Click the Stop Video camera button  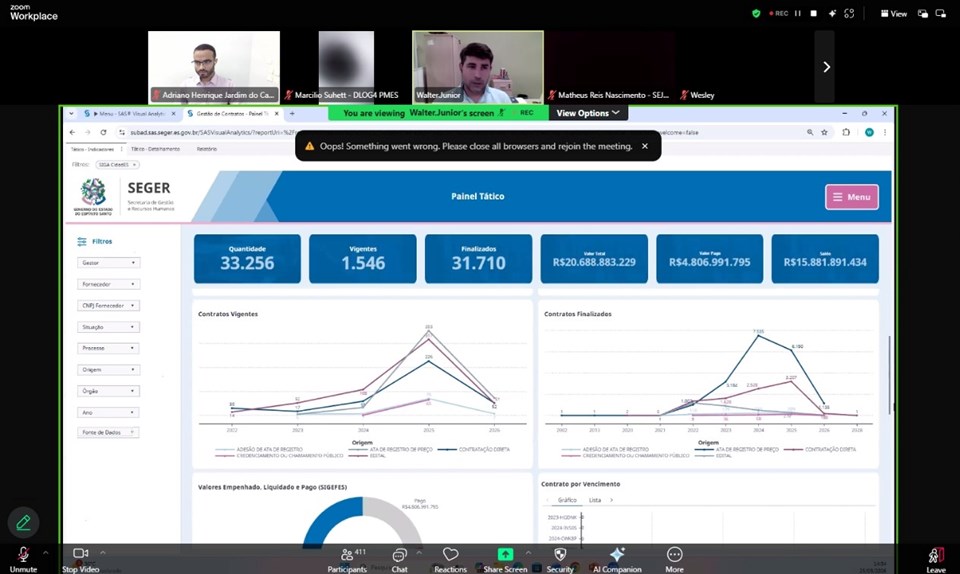[81, 555]
